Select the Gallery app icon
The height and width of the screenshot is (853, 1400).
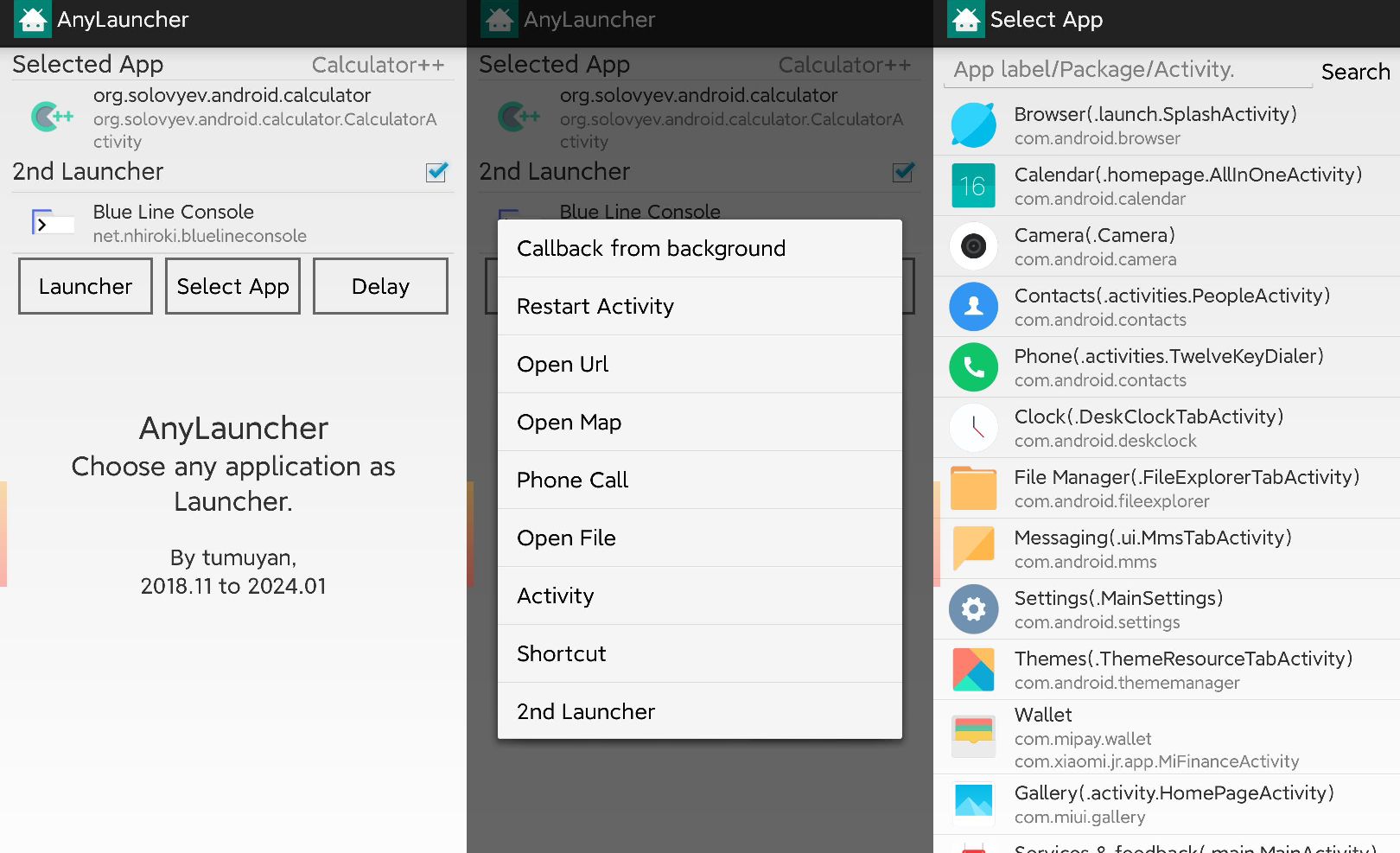click(973, 803)
